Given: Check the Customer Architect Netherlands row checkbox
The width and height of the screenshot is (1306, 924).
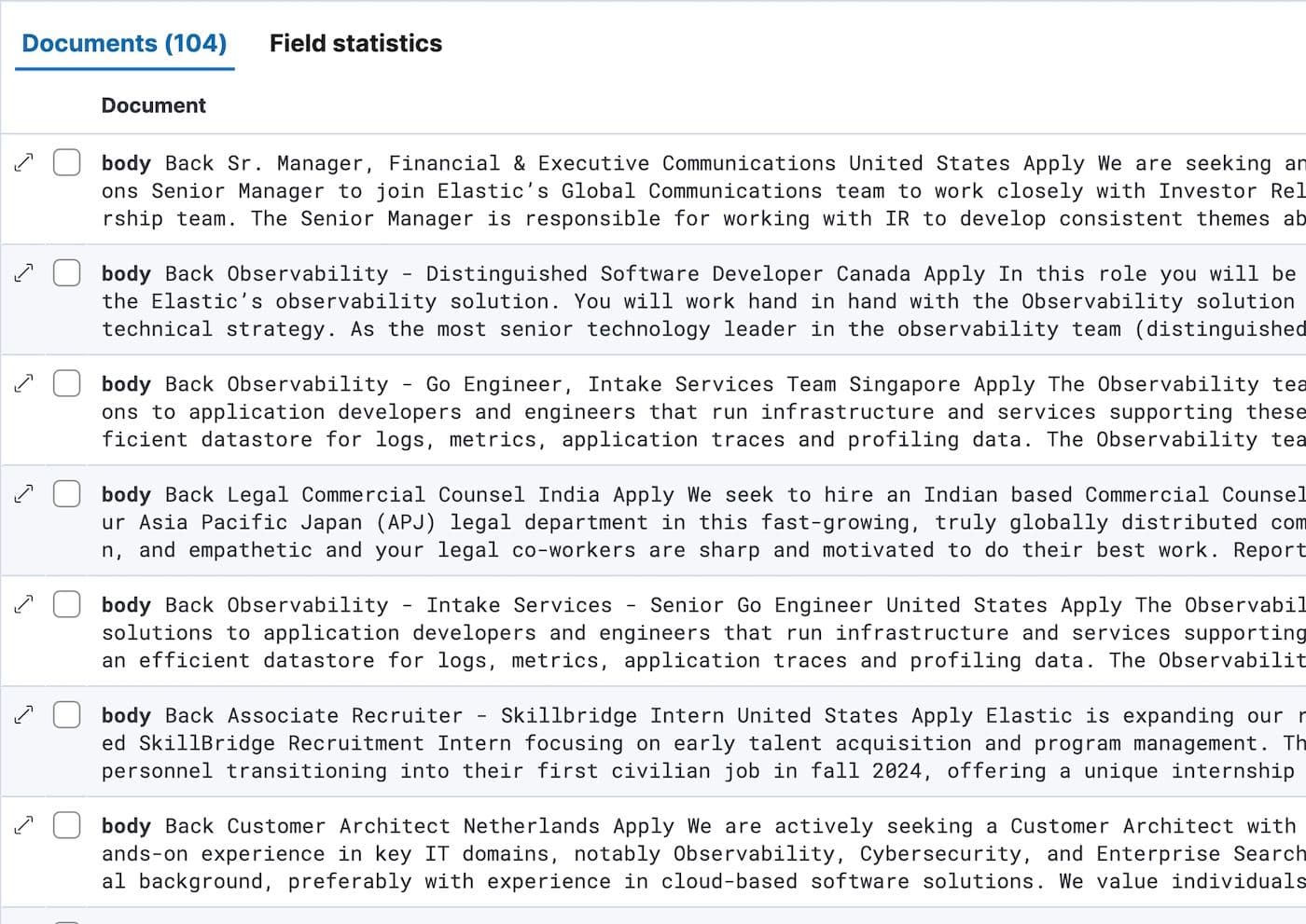Looking at the screenshot, I should (x=66, y=824).
